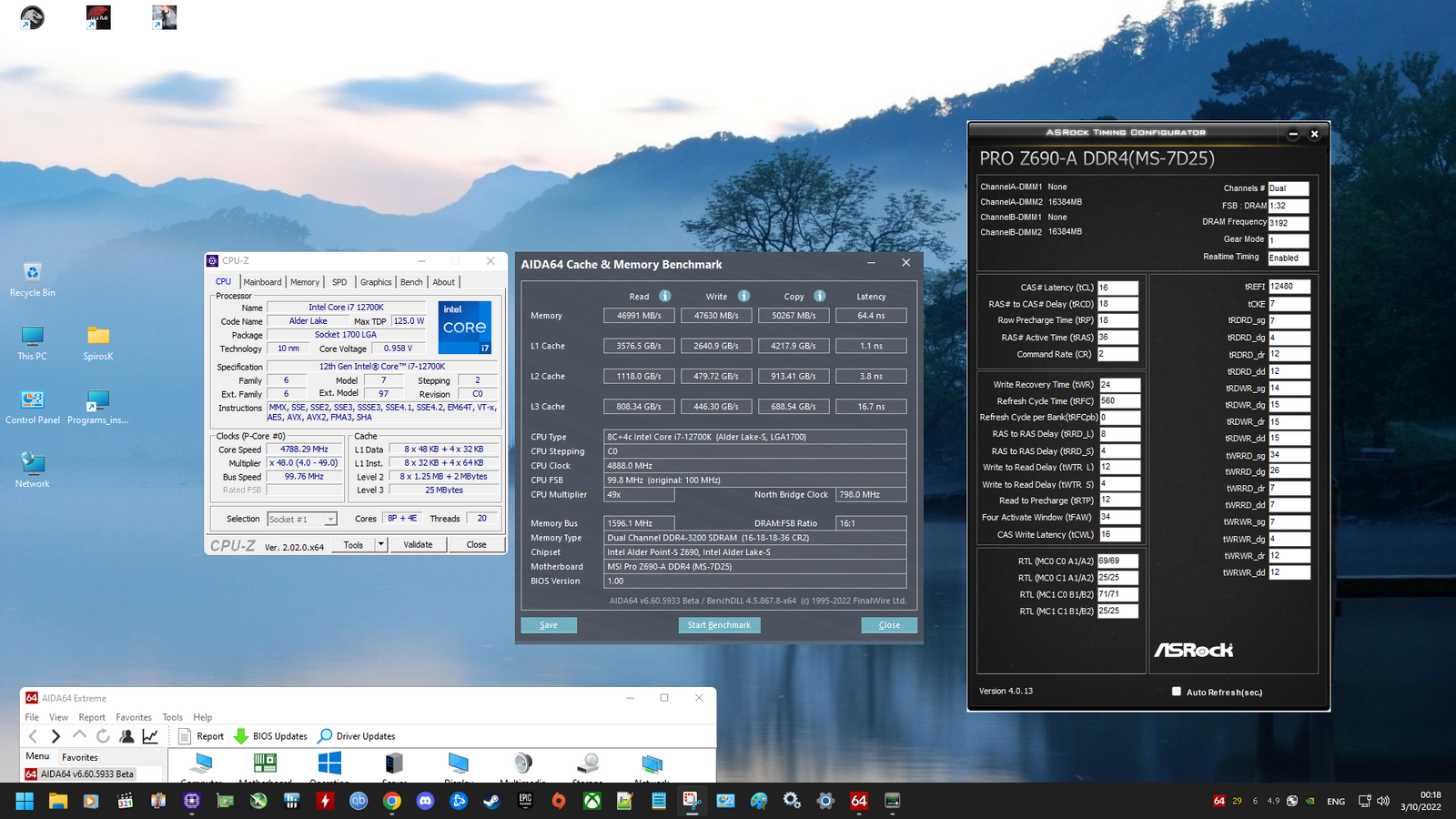Click the Chrome icon on the taskbar
Screen dimensions: 1456x819
[392, 801]
